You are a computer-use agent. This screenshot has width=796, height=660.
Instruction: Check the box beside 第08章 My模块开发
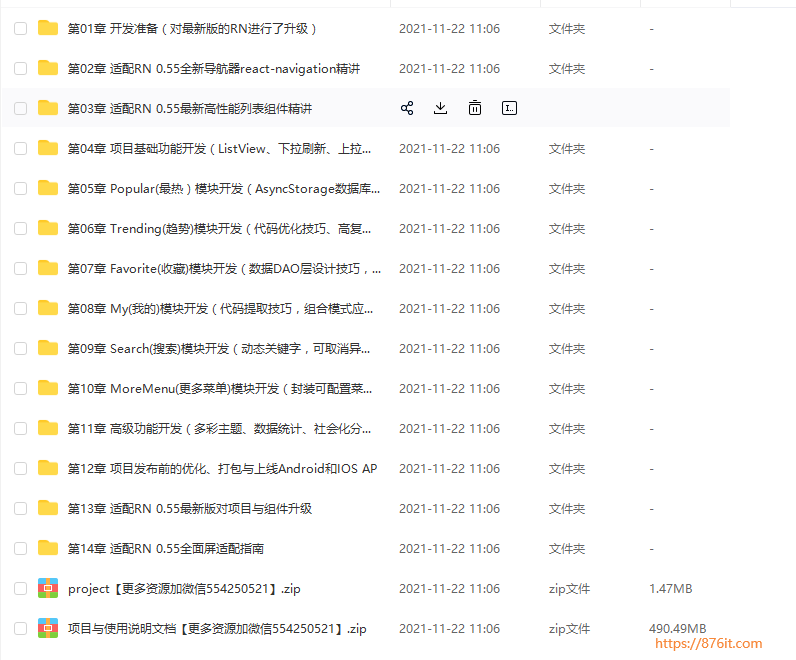click(x=20, y=309)
